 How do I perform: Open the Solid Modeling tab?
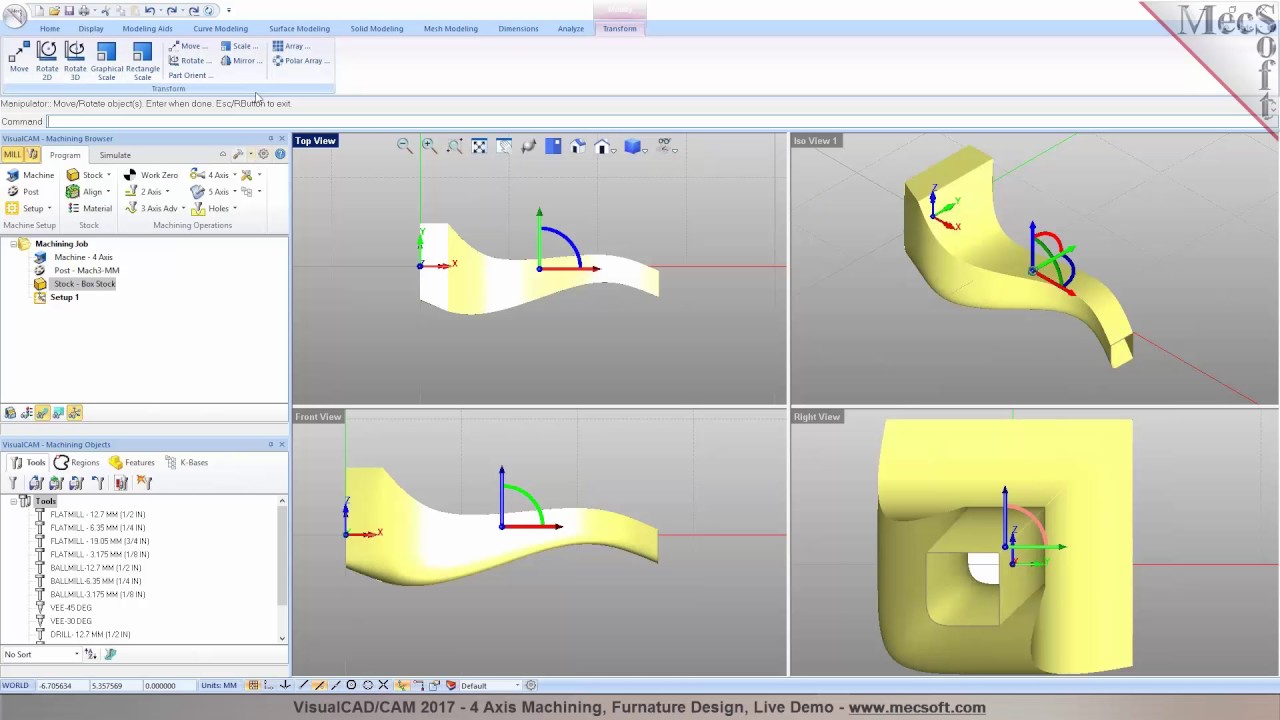(x=377, y=29)
